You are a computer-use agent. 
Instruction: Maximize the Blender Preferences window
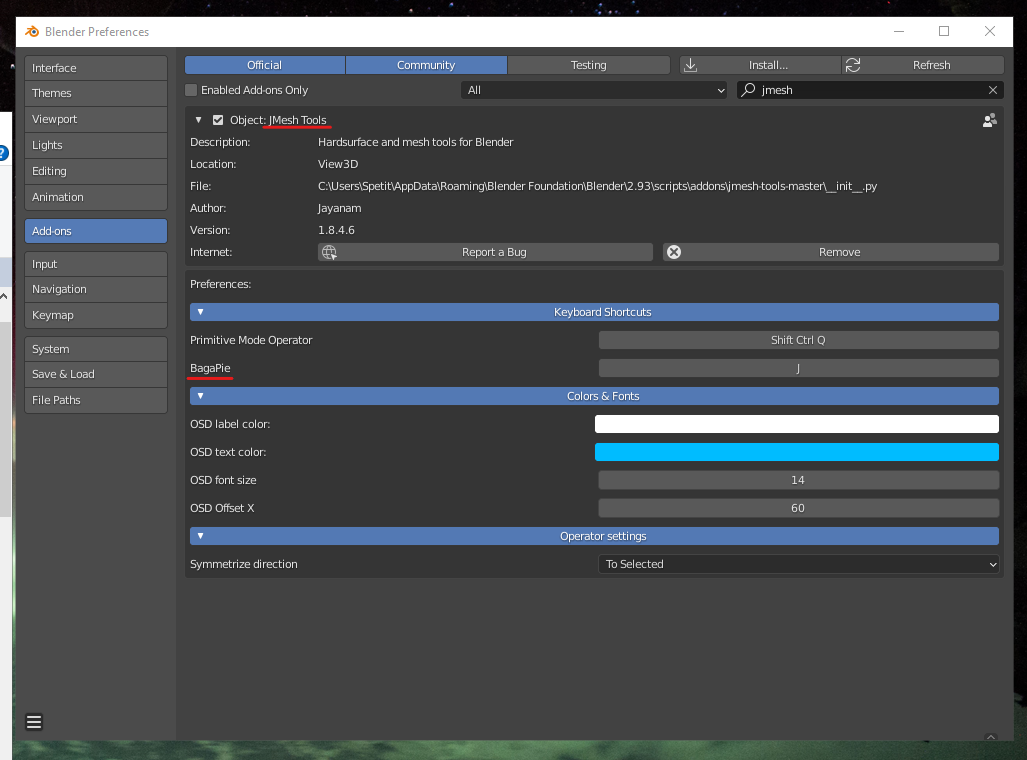(944, 31)
